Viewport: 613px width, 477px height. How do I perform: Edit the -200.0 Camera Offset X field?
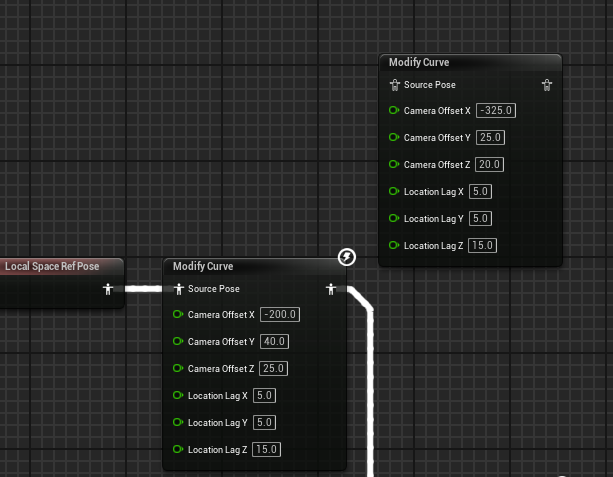(280, 314)
